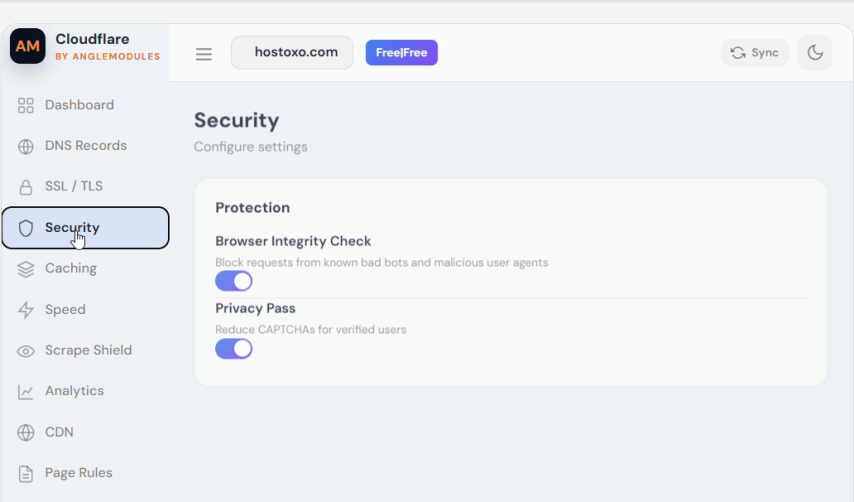Click the Speed lightning bolt icon
This screenshot has height=502, width=854.
(x=26, y=310)
